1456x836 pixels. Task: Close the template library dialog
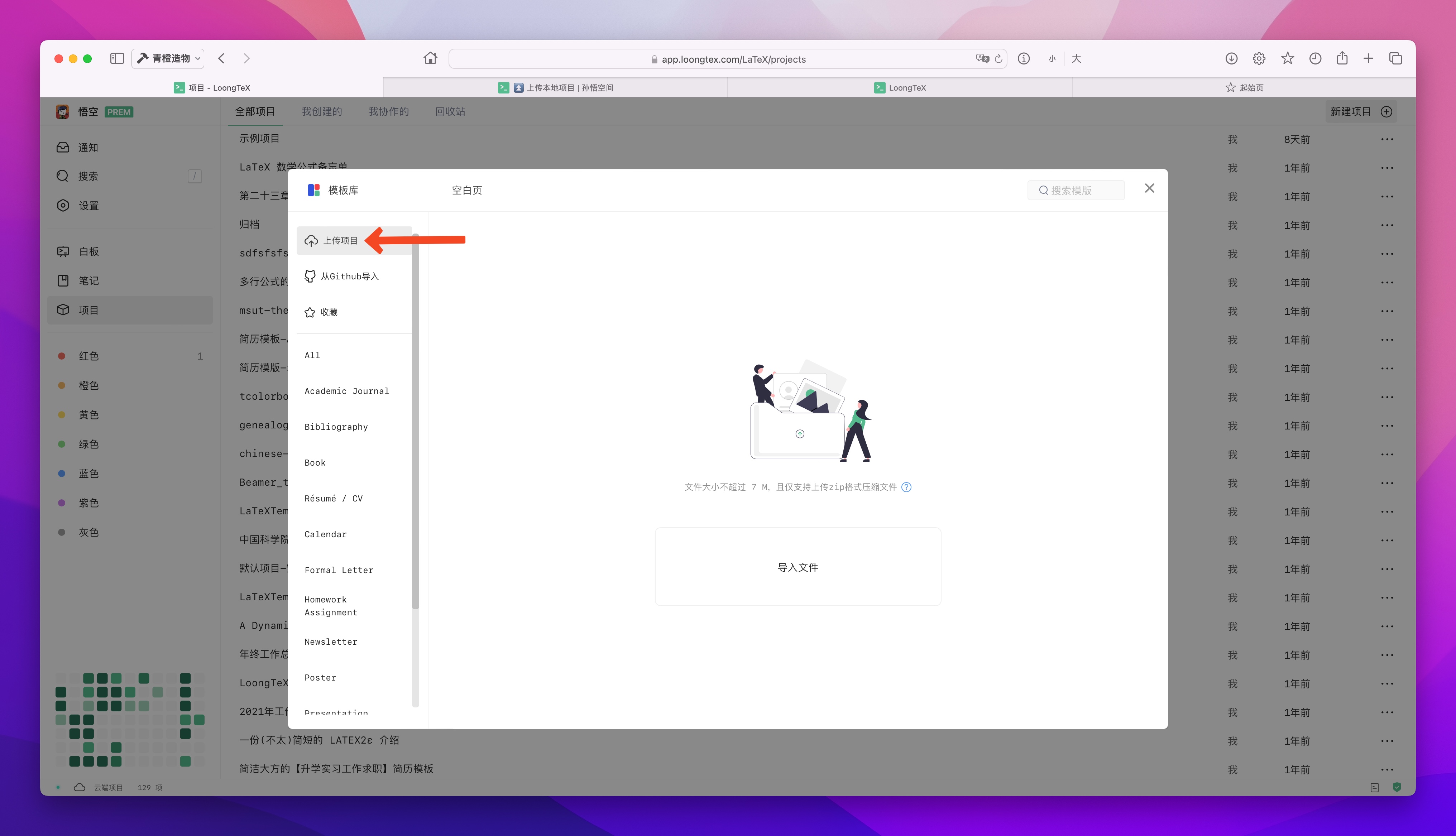tap(1149, 188)
